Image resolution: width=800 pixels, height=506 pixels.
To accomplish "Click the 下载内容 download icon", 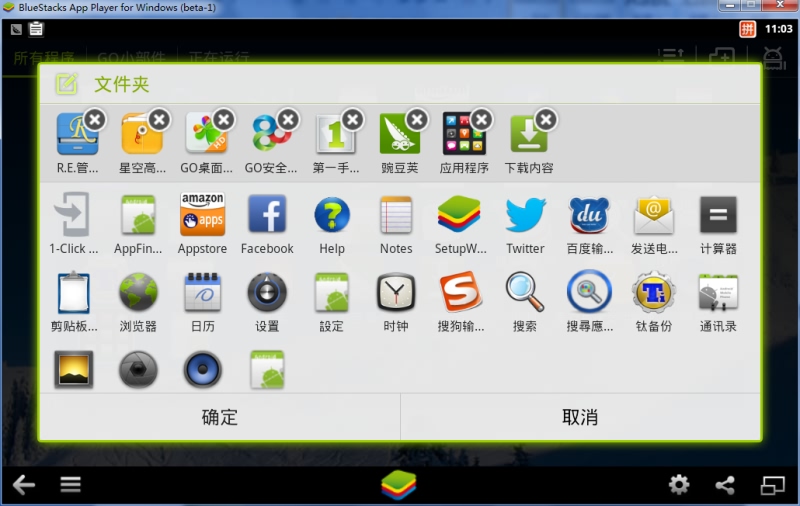I will tap(529, 135).
